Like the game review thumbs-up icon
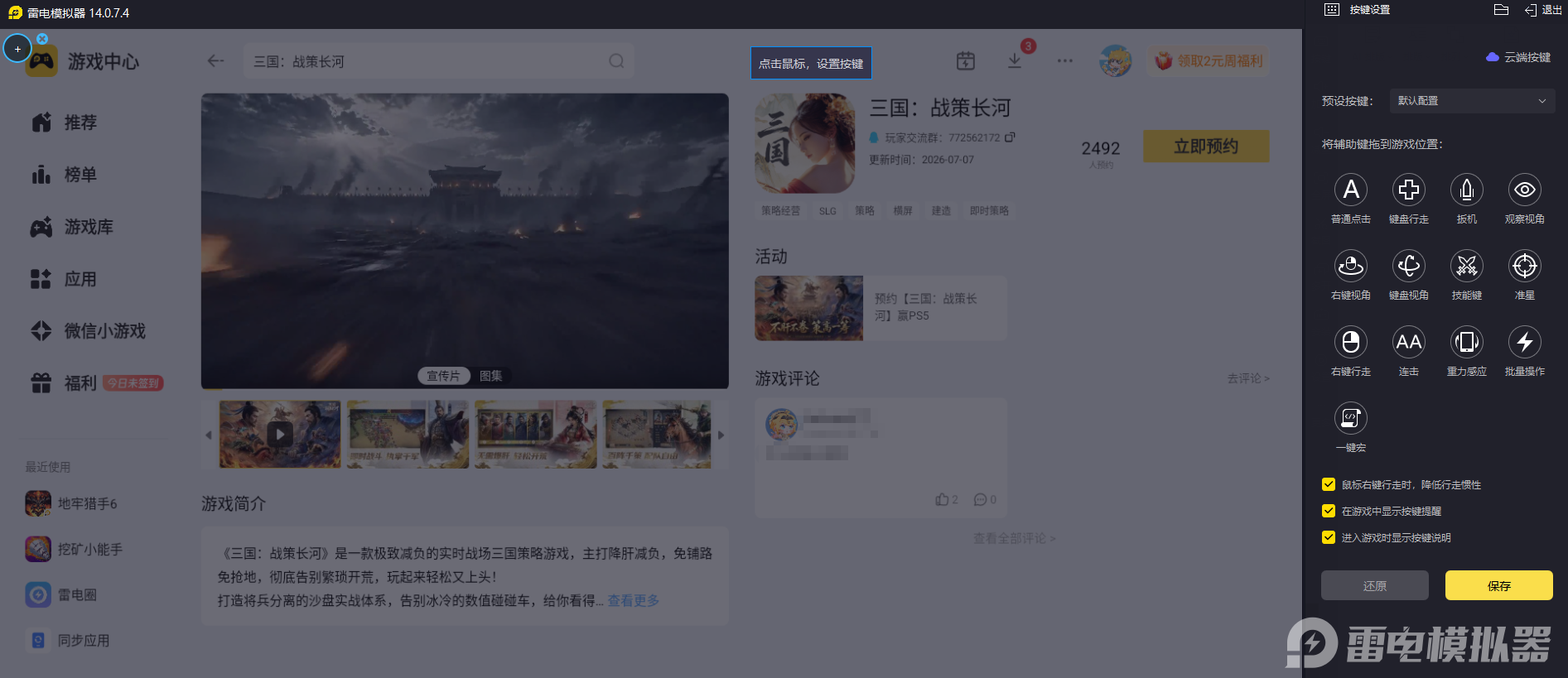Image resolution: width=1568 pixels, height=678 pixels. pyautogui.click(x=942, y=499)
